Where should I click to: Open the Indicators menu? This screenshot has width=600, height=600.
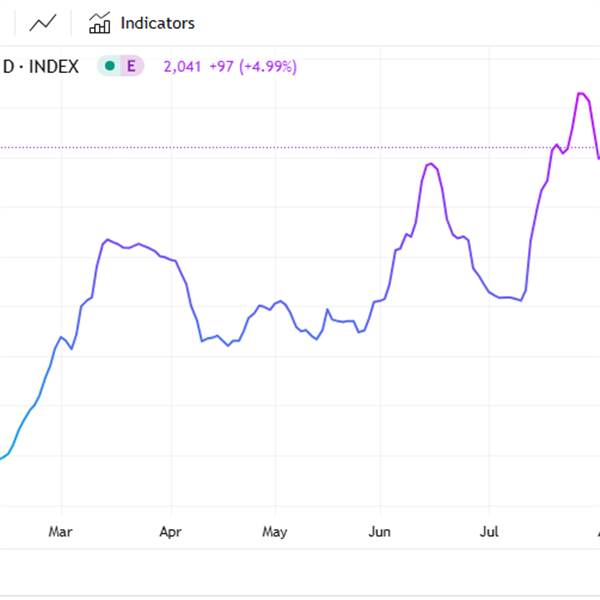(x=142, y=23)
